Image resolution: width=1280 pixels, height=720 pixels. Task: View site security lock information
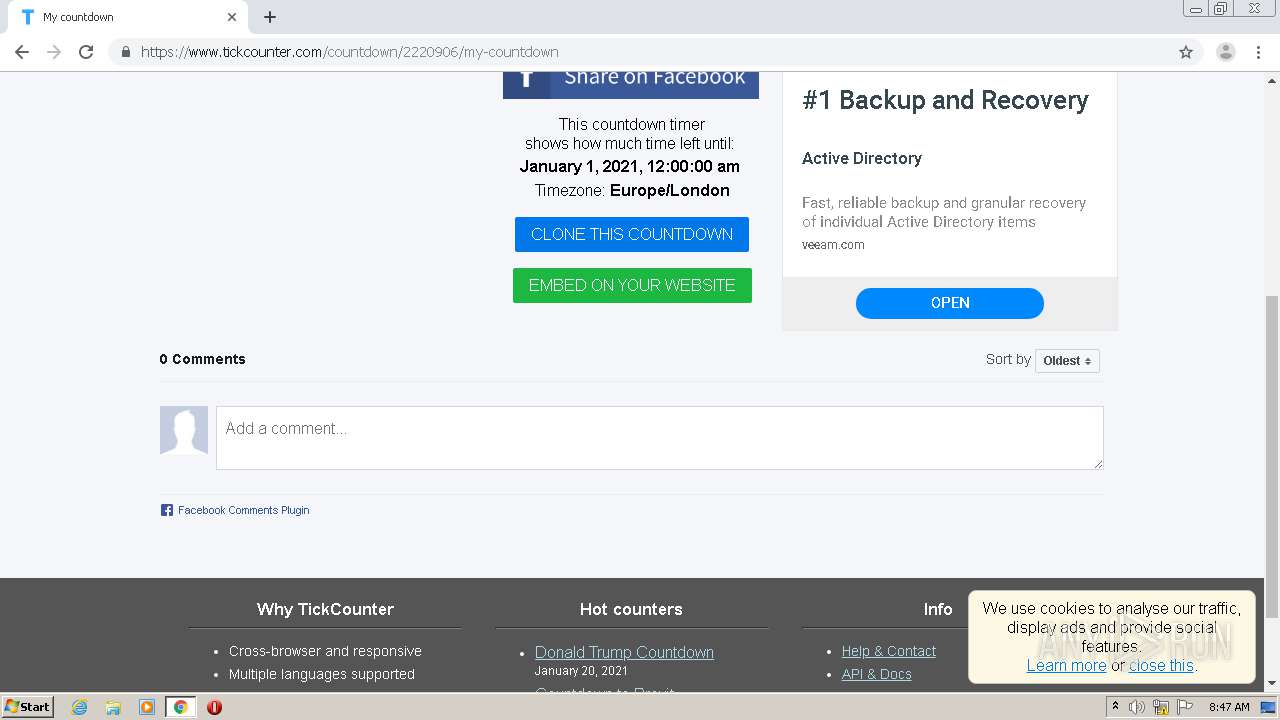click(125, 52)
